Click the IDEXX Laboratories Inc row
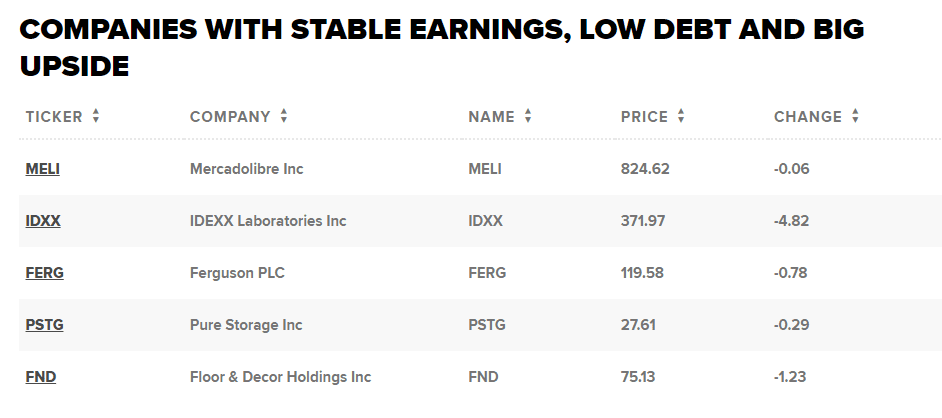 click(x=268, y=221)
